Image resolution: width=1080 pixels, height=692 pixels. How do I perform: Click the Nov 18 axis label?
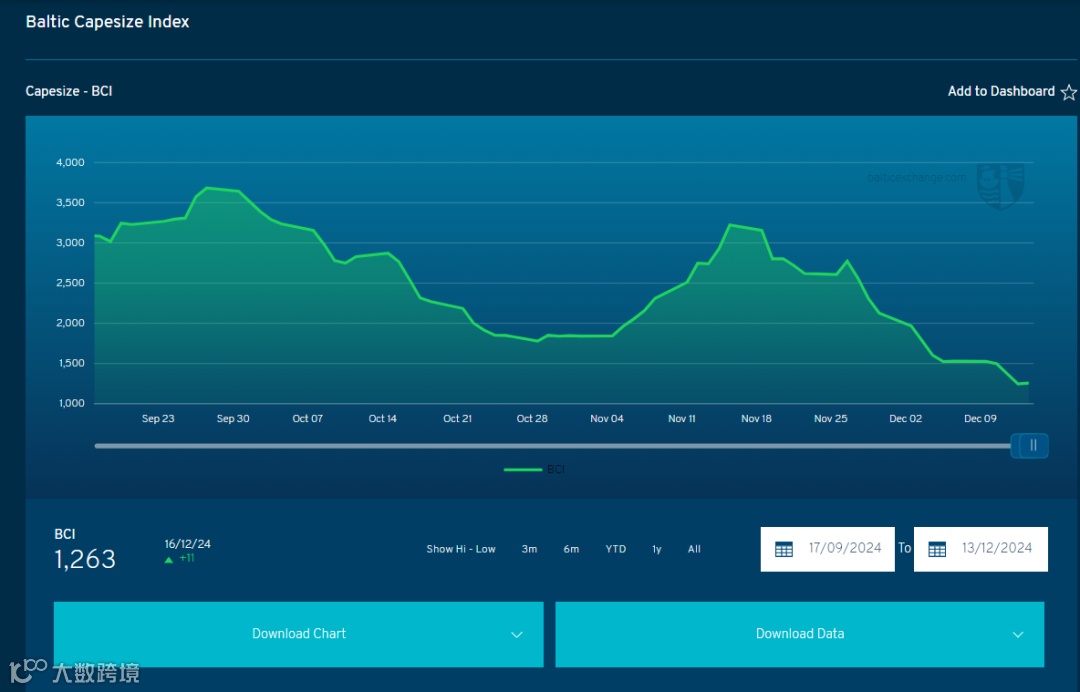tap(756, 419)
